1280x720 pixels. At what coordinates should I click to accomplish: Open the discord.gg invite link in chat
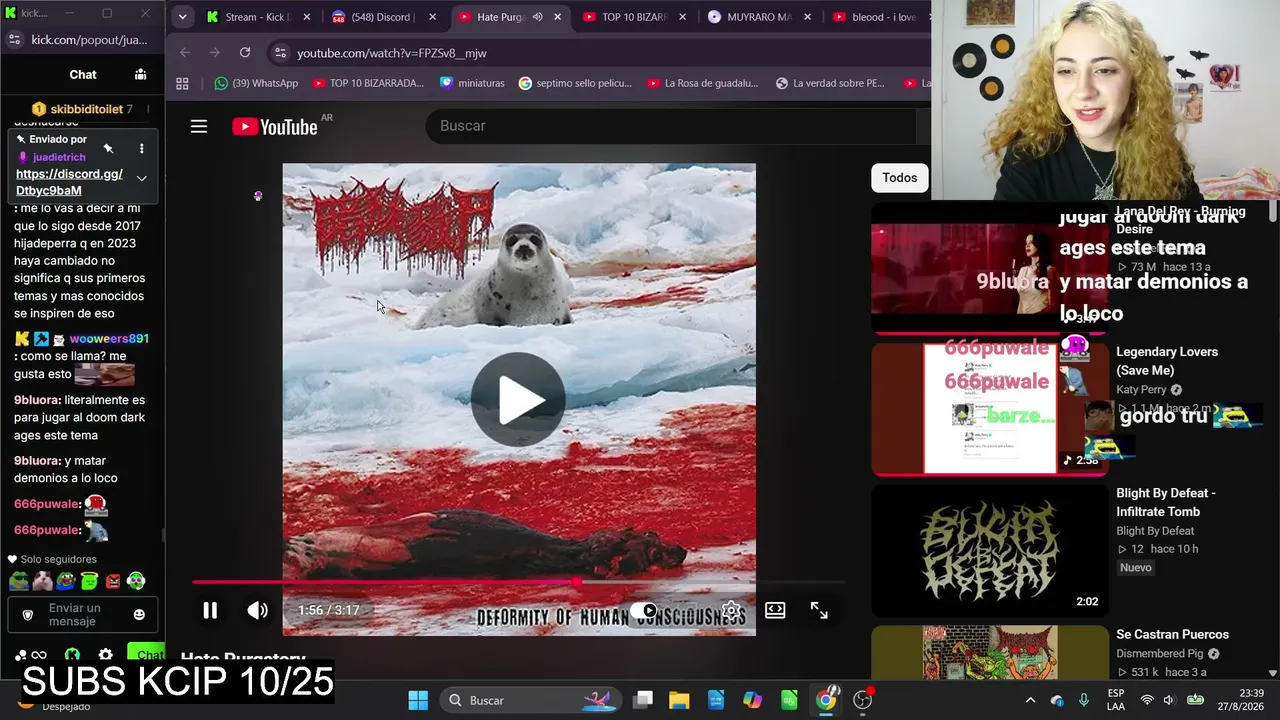click(69, 182)
